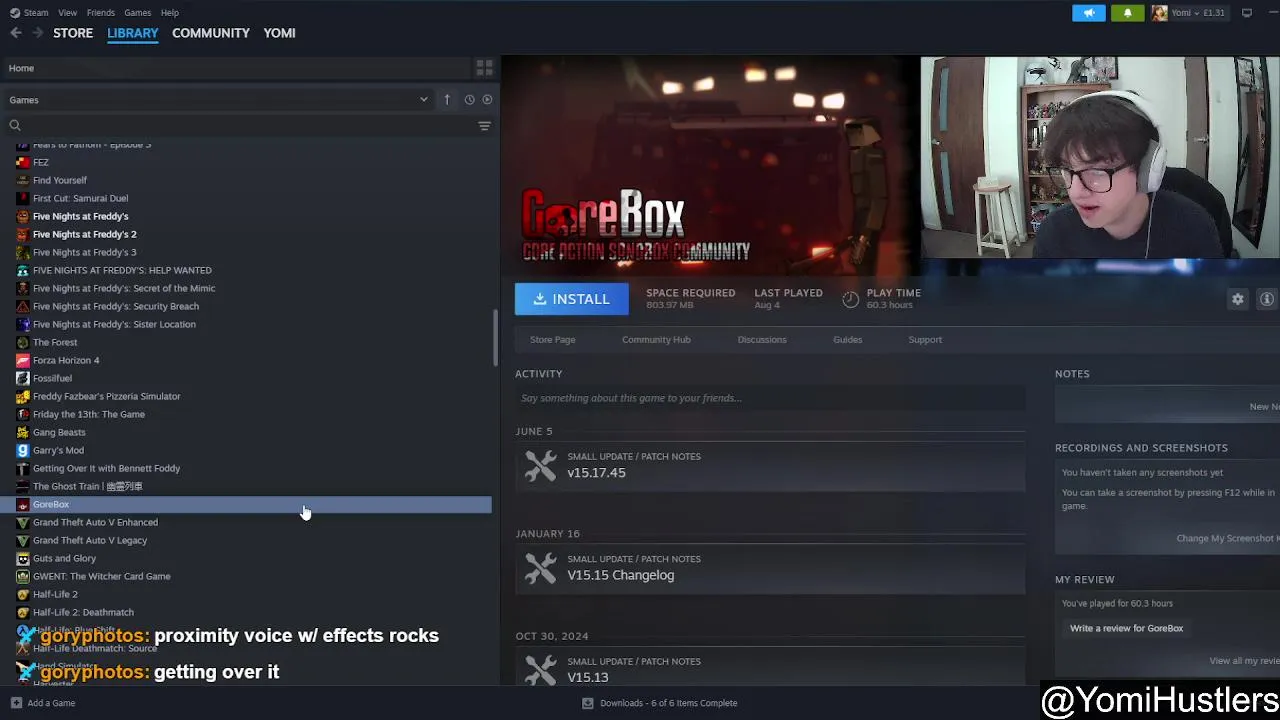1280x720 pixels.
Task: Open the GoreBox info icon
Action: point(1267,299)
